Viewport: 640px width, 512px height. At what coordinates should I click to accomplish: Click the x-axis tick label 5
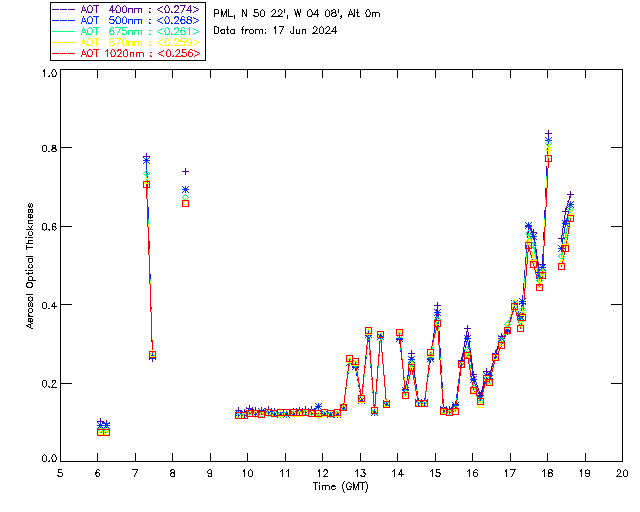coord(60,473)
